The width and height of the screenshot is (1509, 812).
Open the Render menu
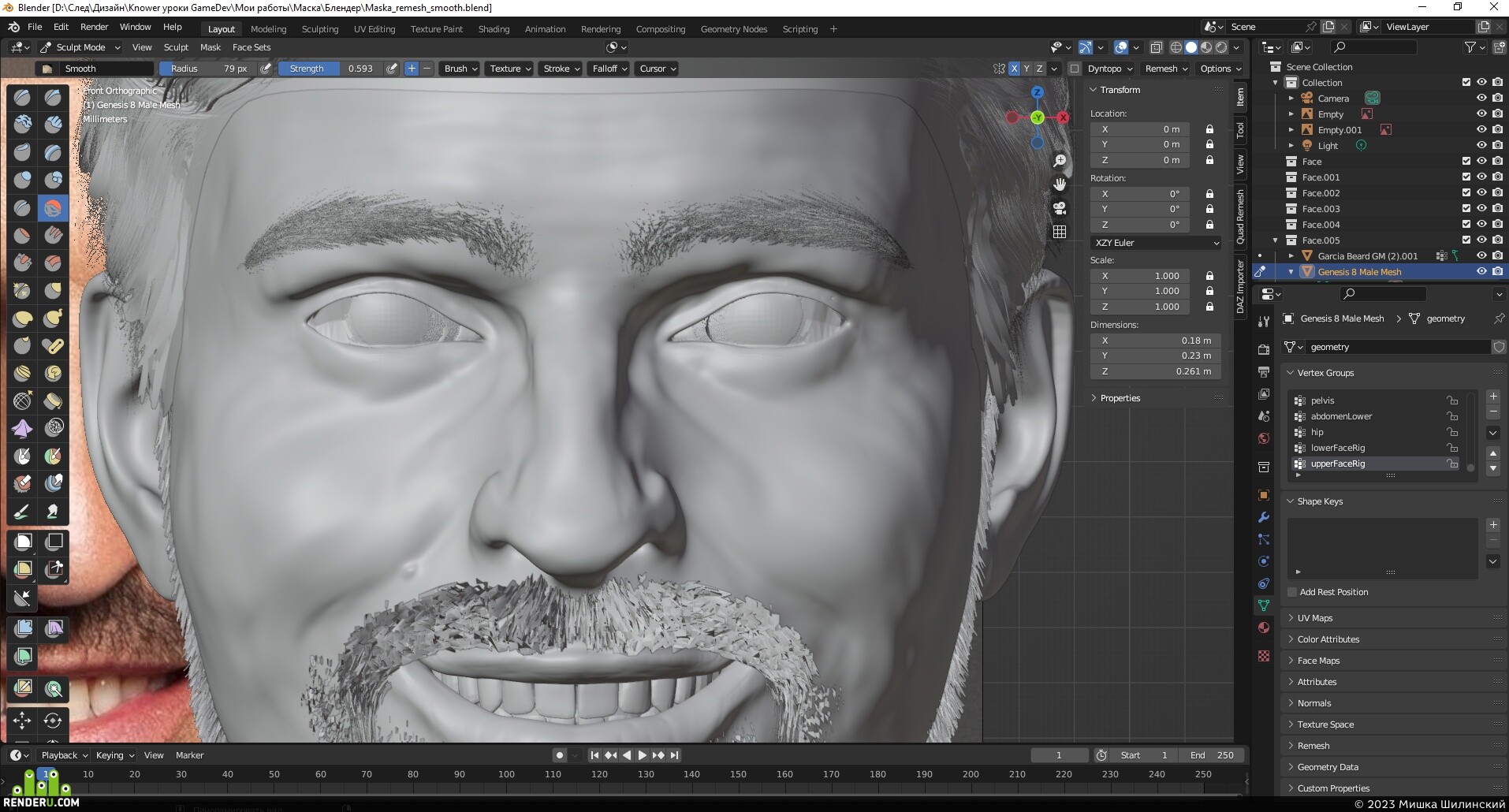94,27
